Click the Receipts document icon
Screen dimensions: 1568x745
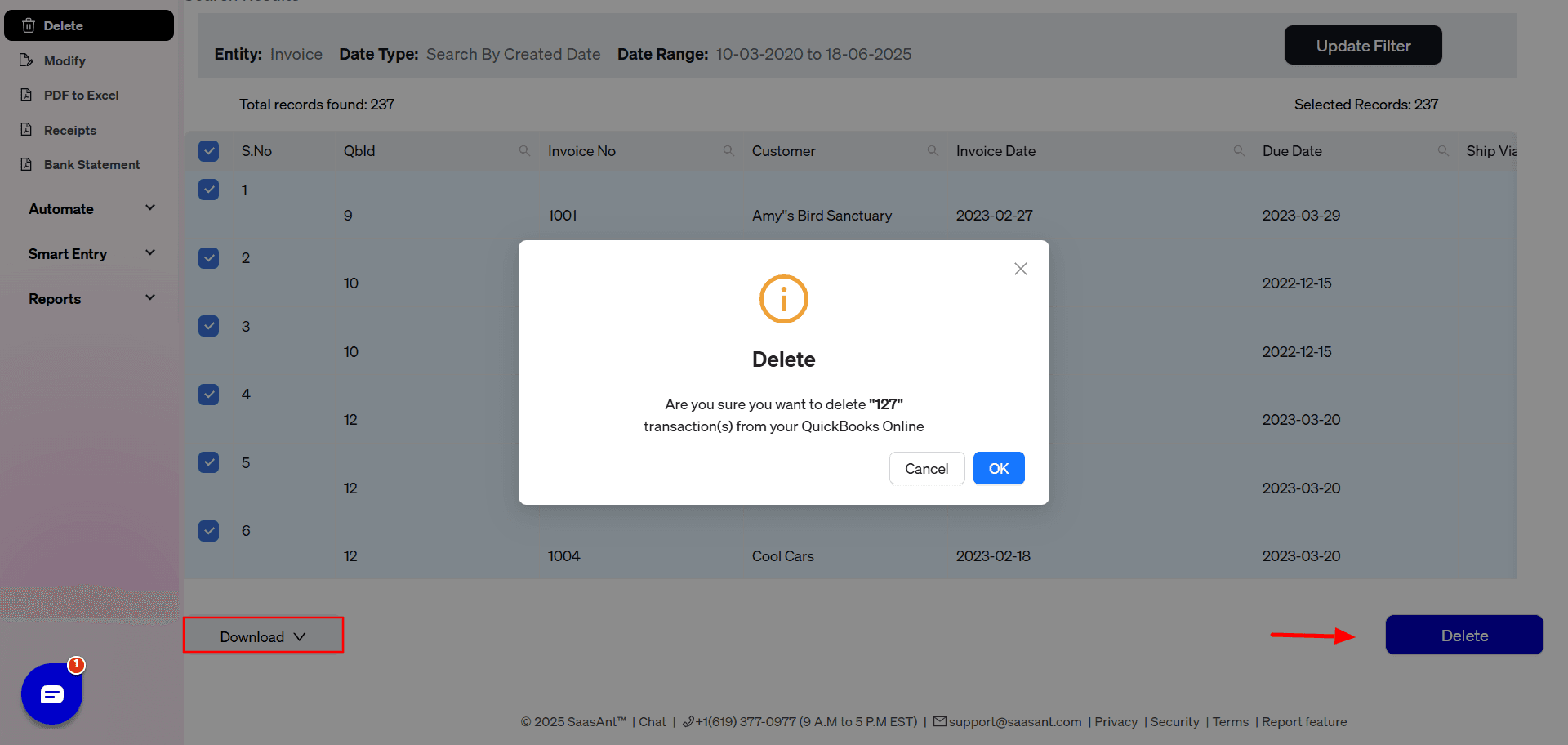tap(27, 130)
